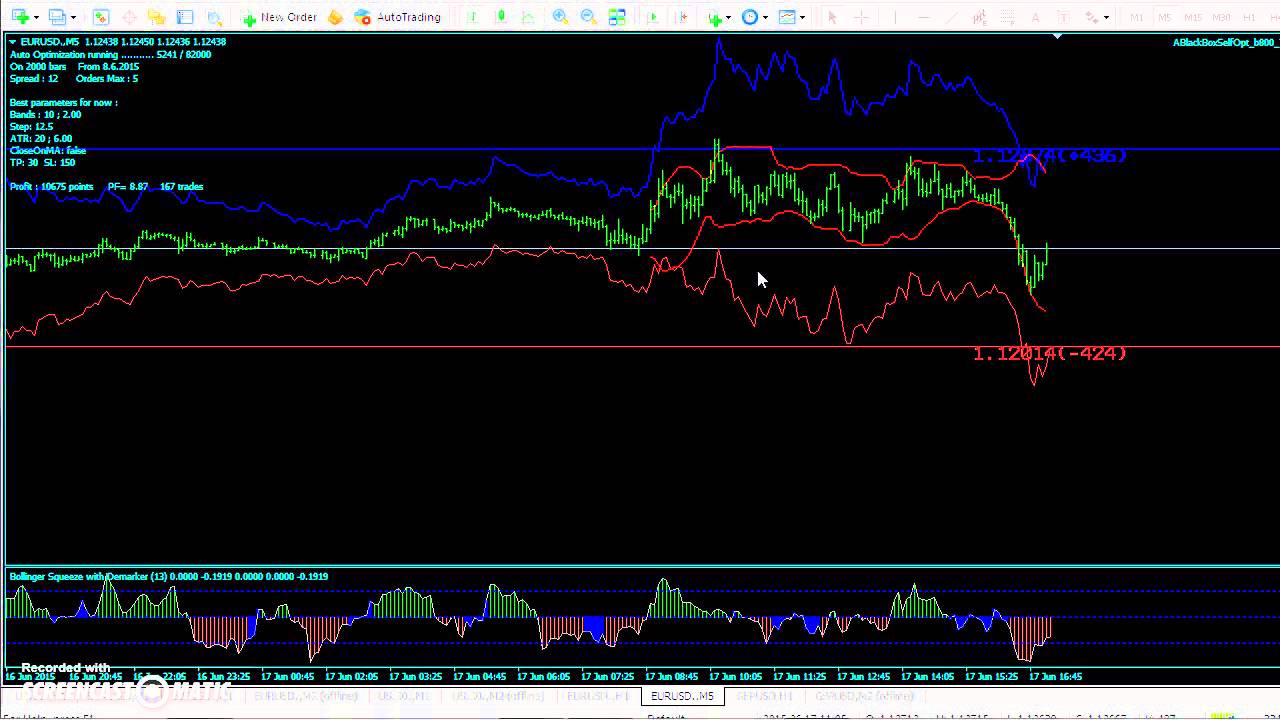Toggle the Terminal panel icon
Screen dimensions: 1280x720
point(185,17)
